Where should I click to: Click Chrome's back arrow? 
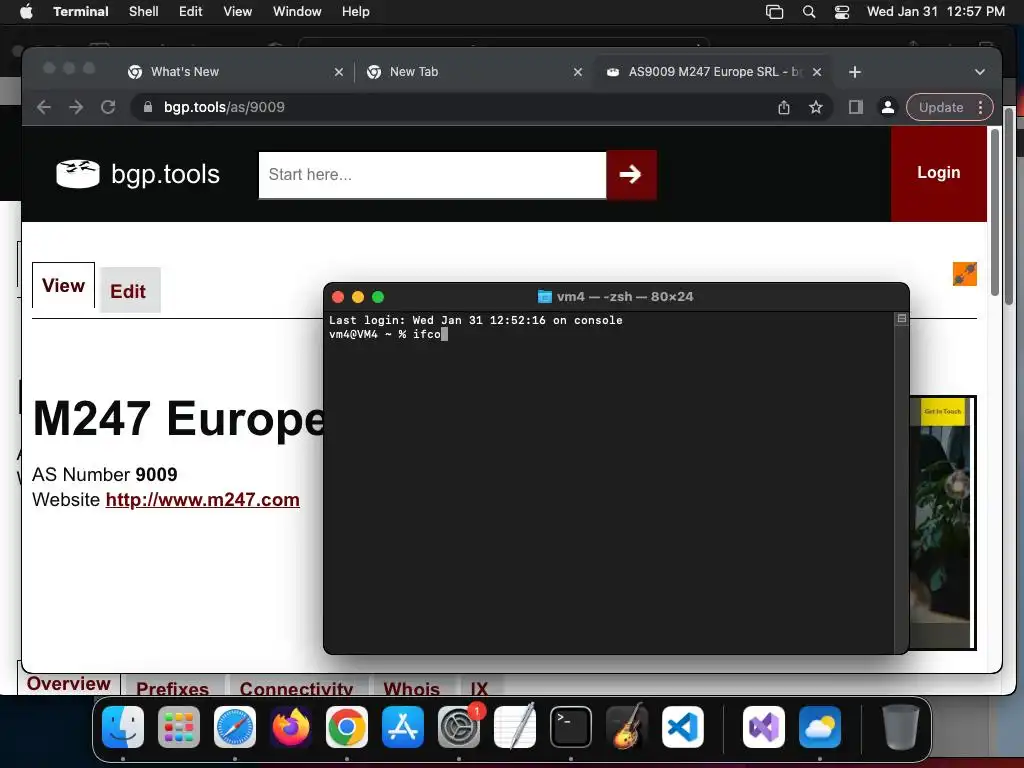44,107
